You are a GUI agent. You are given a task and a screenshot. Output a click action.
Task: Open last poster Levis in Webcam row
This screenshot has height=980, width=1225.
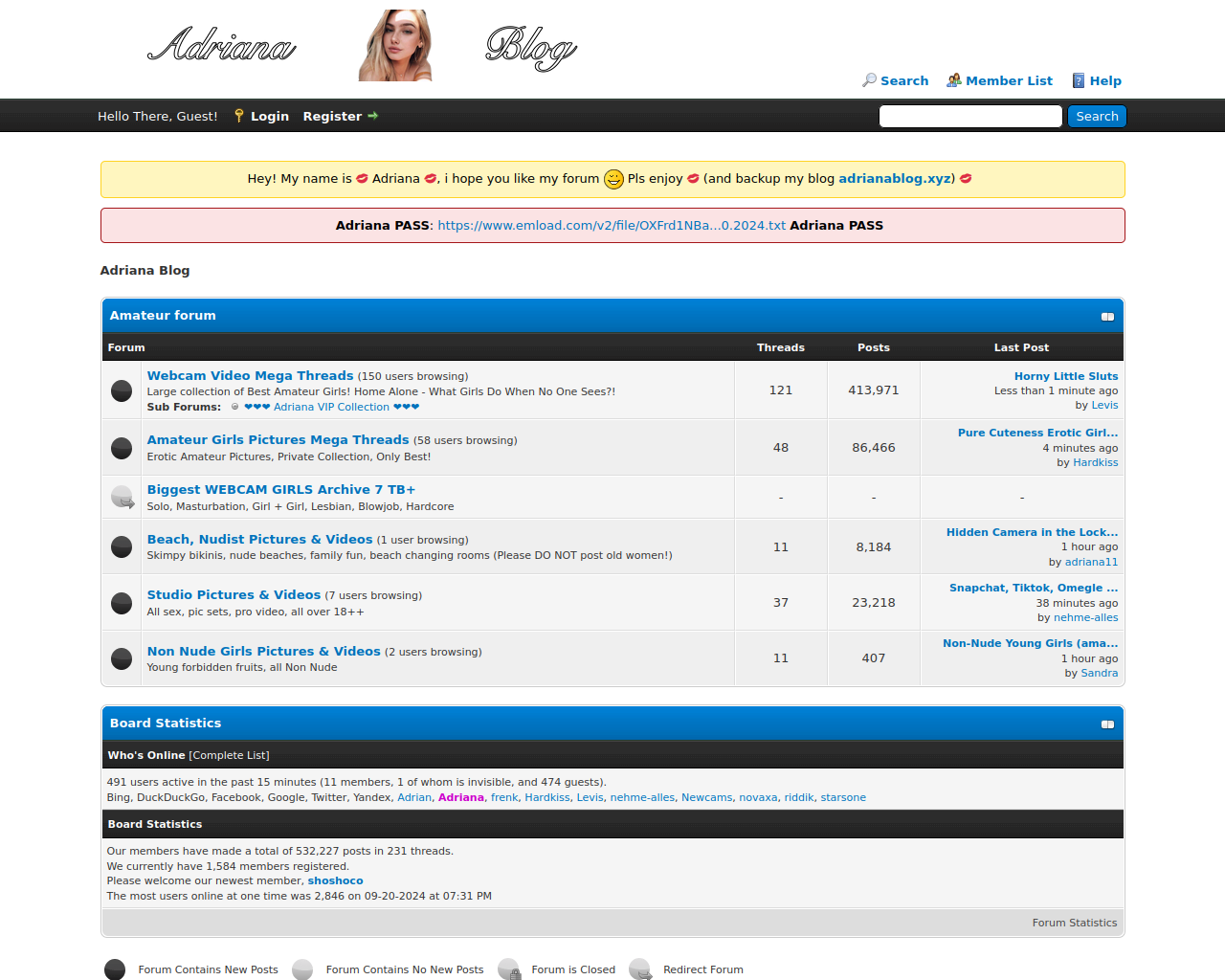1104,405
